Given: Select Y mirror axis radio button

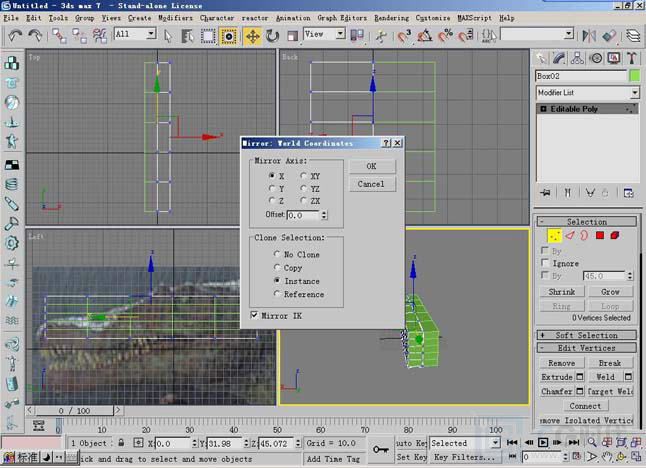Looking at the screenshot, I should [272, 188].
